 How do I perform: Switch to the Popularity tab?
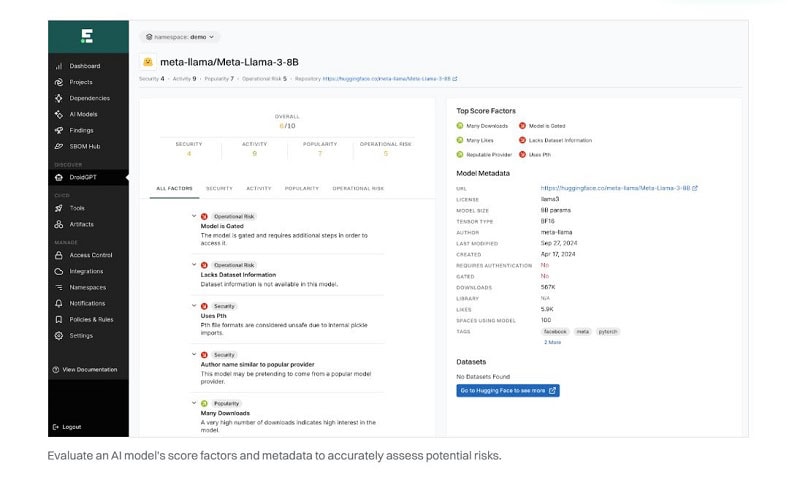(x=302, y=188)
